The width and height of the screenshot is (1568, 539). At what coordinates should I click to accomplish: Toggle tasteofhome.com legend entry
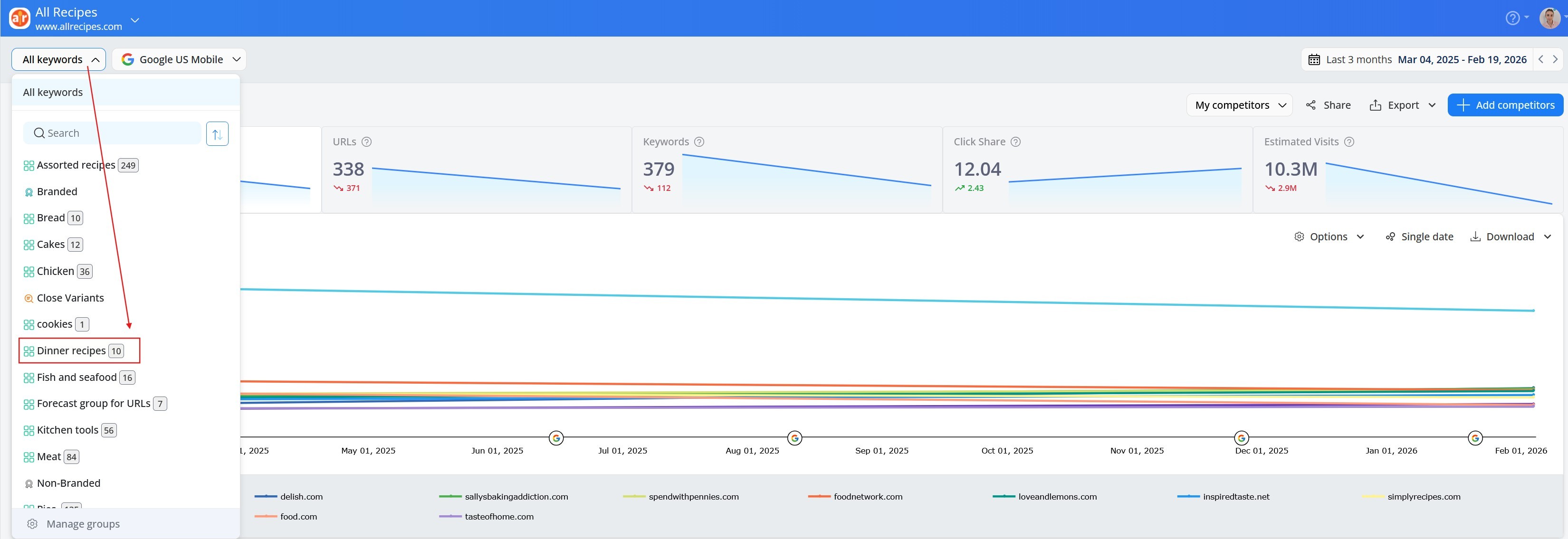487,517
